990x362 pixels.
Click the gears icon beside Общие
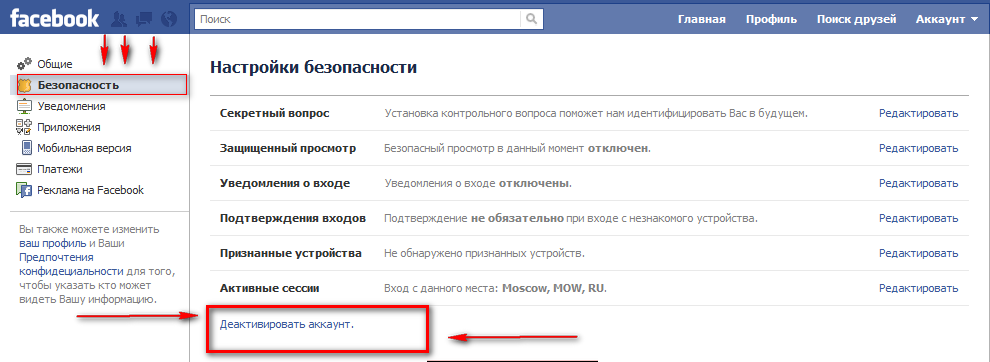point(24,64)
